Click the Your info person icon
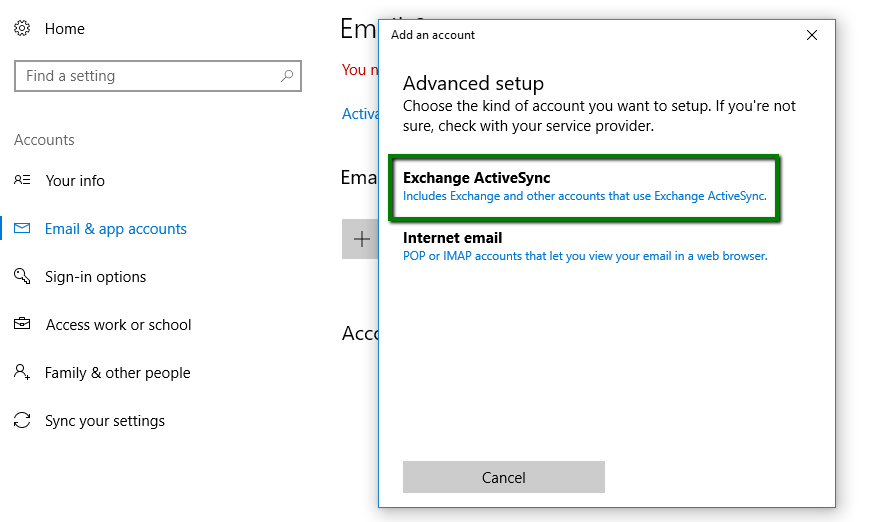The image size is (885, 522). tap(22, 180)
